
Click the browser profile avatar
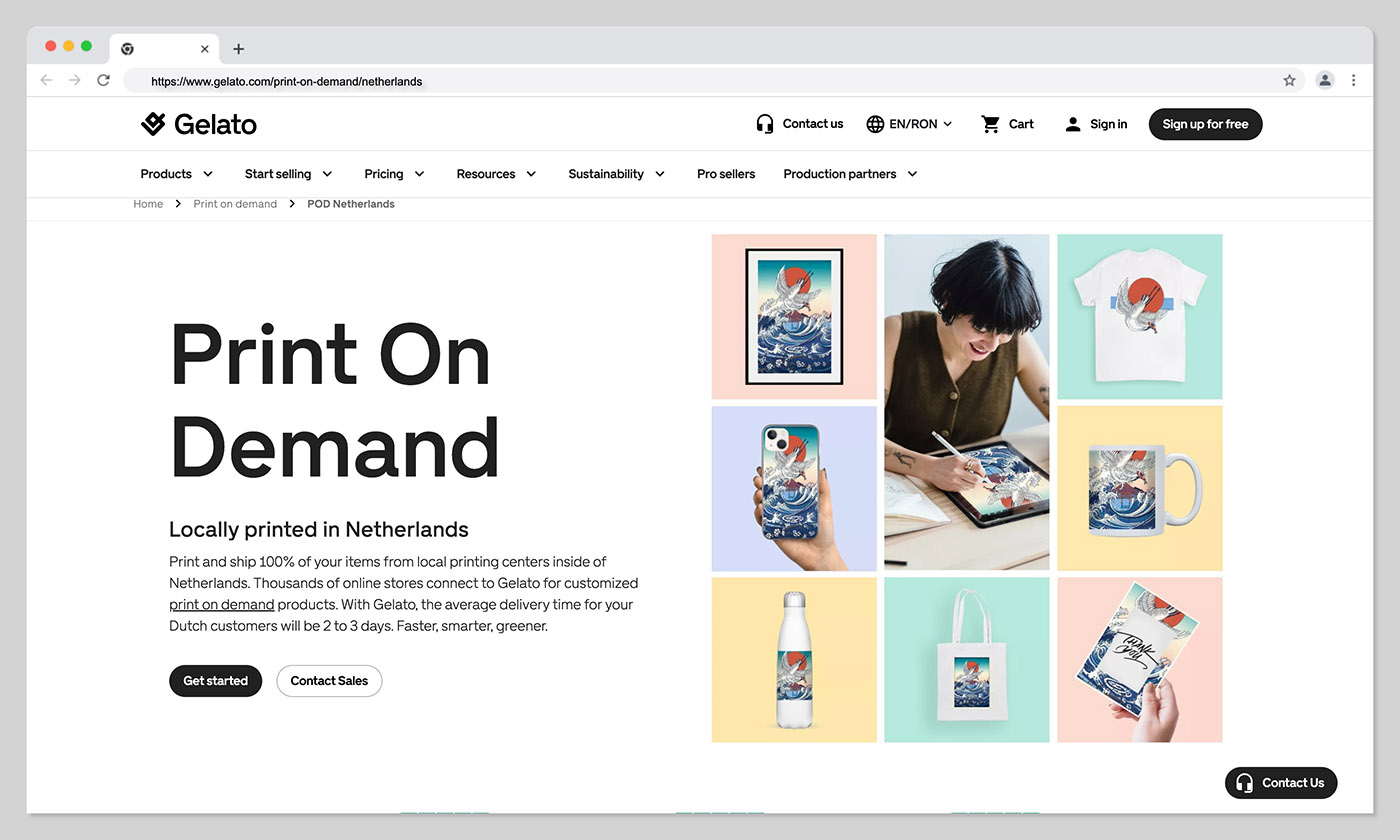point(1325,80)
